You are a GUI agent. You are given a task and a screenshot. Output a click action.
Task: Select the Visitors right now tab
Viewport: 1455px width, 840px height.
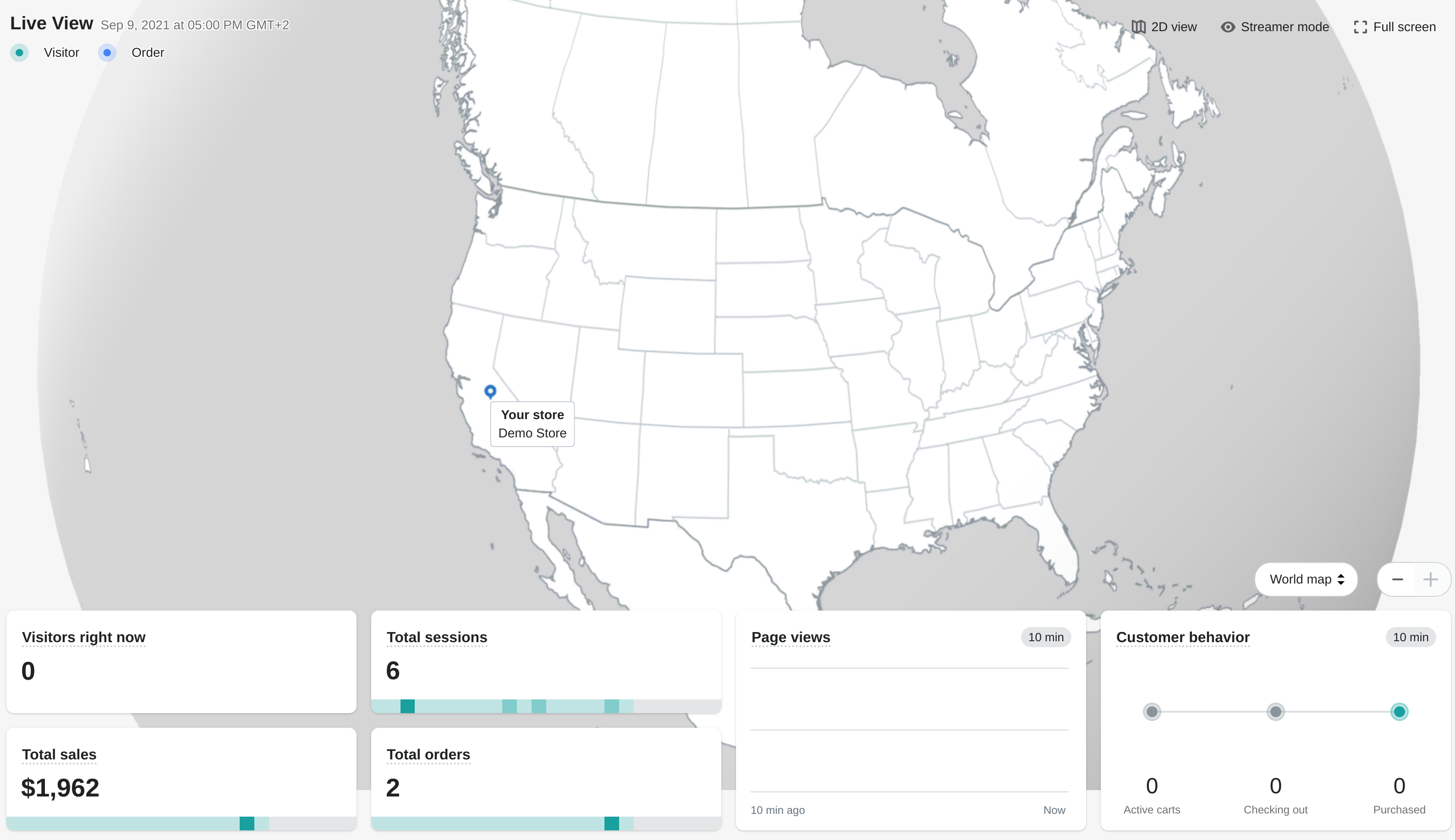[84, 637]
